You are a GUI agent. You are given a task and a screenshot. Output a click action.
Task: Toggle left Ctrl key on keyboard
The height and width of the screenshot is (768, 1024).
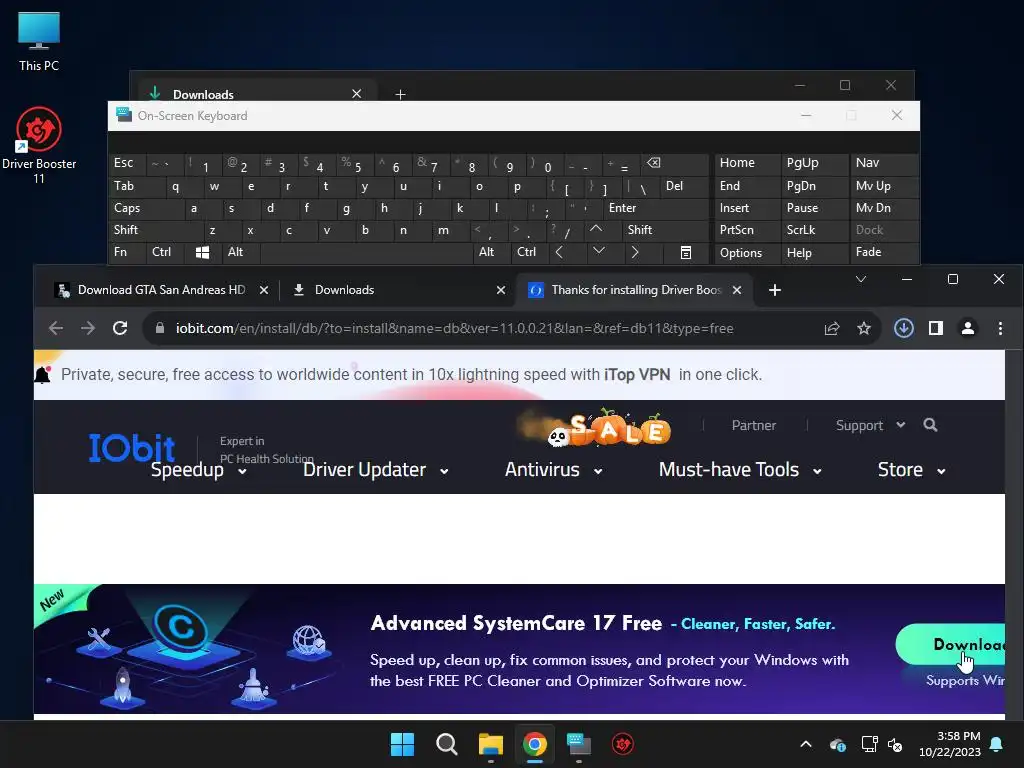click(166, 252)
